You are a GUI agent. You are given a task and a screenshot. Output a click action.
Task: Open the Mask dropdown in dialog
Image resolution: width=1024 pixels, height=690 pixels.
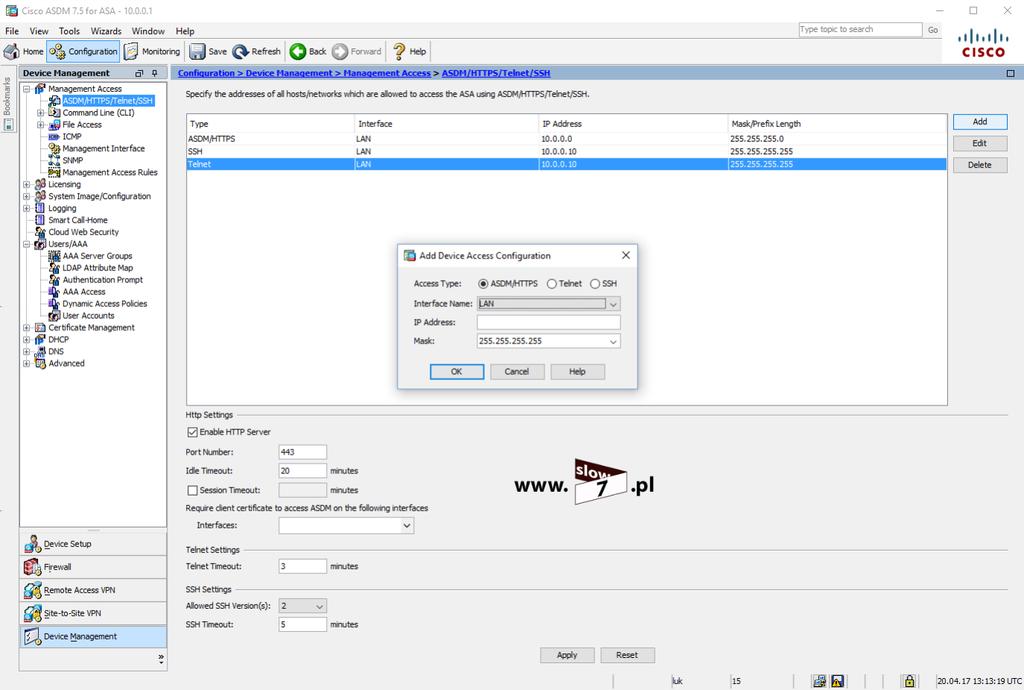pyautogui.click(x=613, y=341)
